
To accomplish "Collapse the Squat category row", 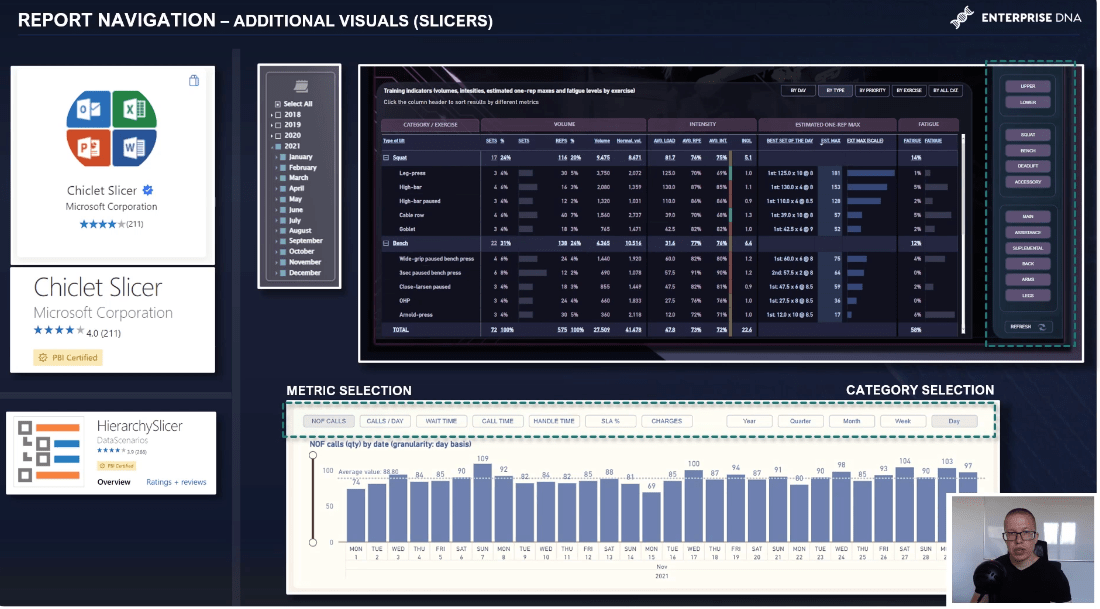I will click(x=387, y=157).
